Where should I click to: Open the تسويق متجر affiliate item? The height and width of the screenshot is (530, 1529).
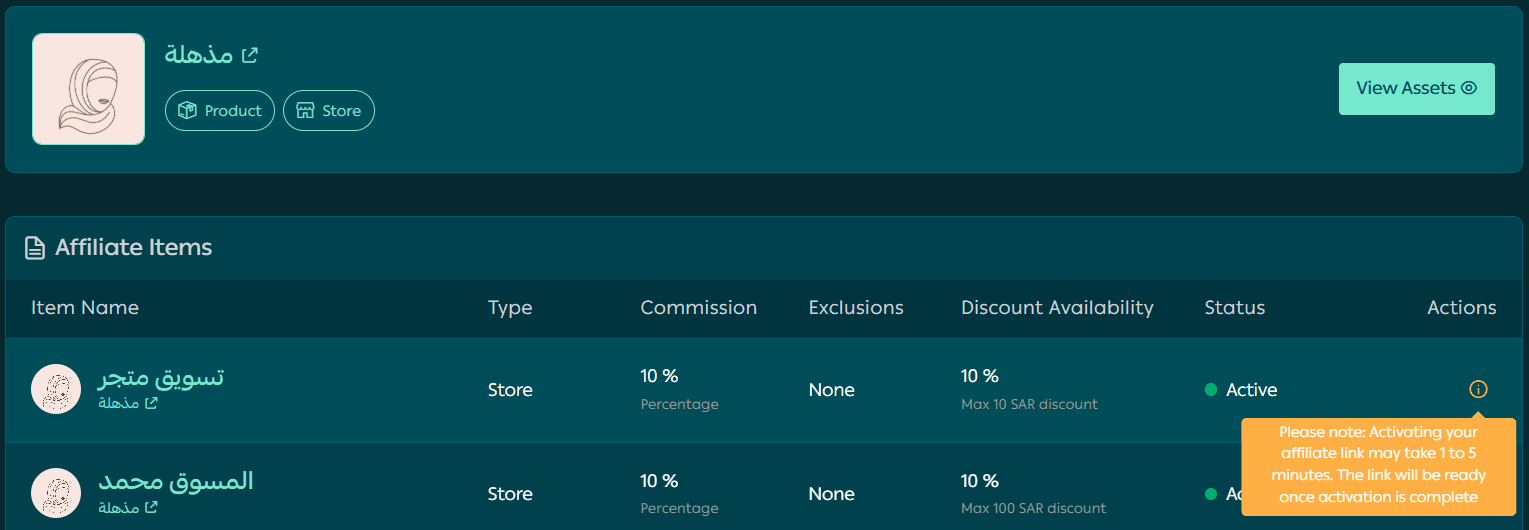[x=161, y=377]
